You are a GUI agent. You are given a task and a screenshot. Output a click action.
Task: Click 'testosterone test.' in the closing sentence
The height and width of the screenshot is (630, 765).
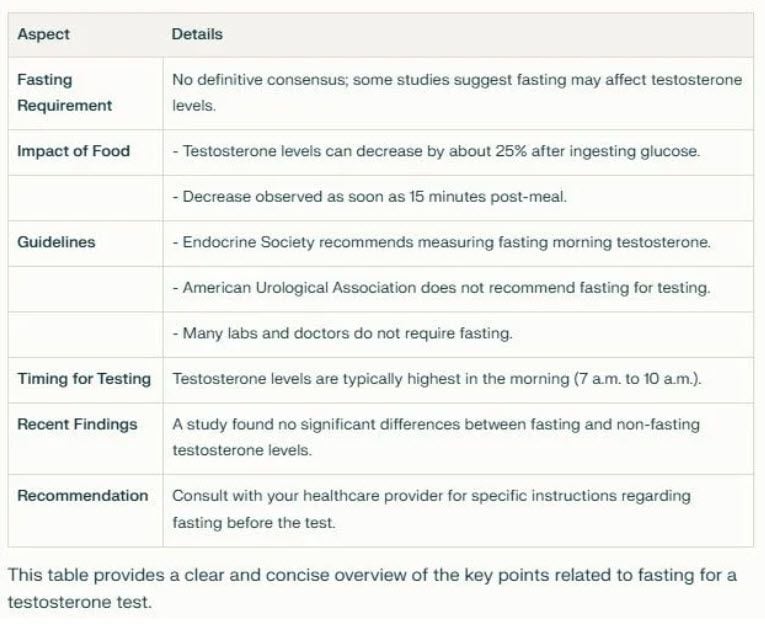point(80,602)
